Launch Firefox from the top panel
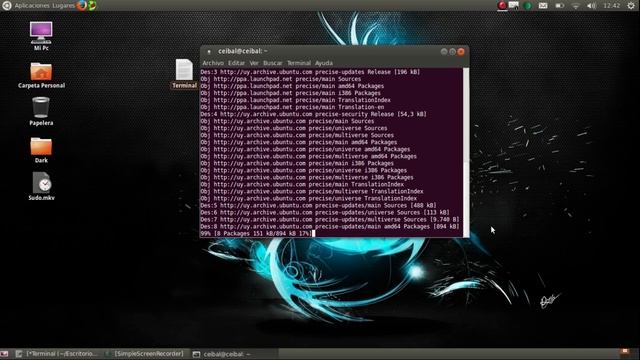The image size is (640, 360). click(x=82, y=5)
